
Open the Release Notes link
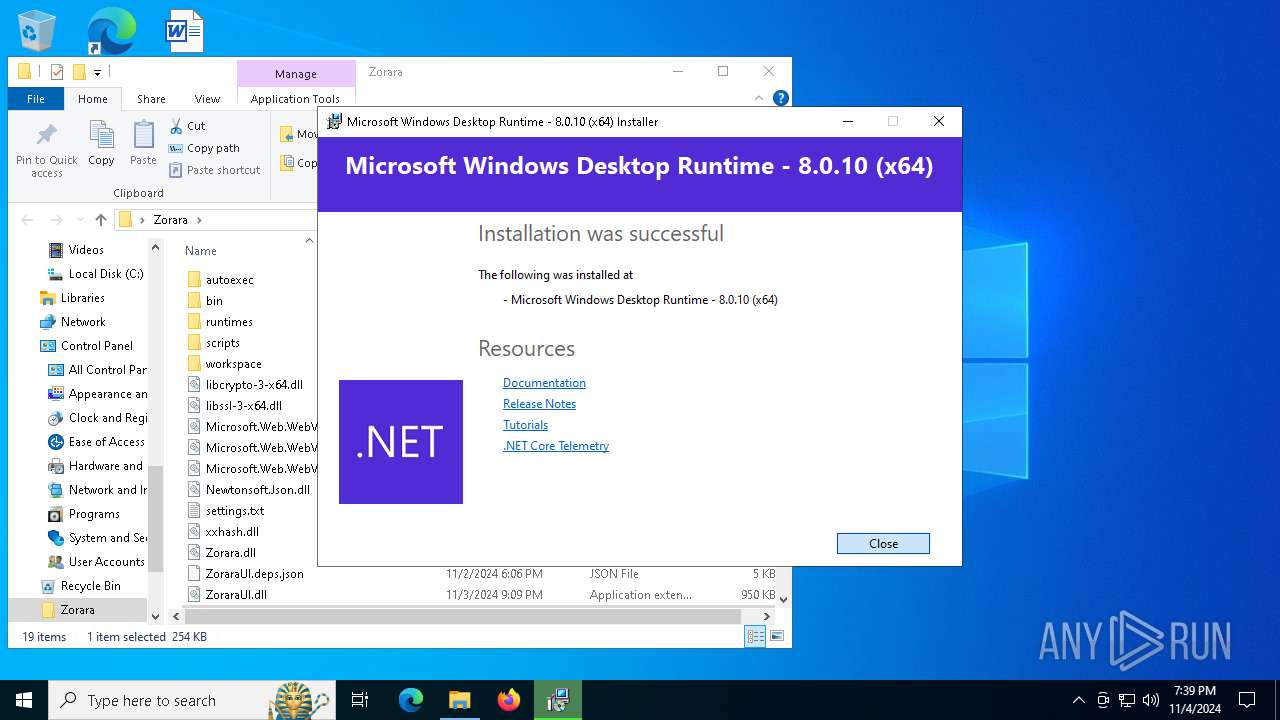coord(539,404)
